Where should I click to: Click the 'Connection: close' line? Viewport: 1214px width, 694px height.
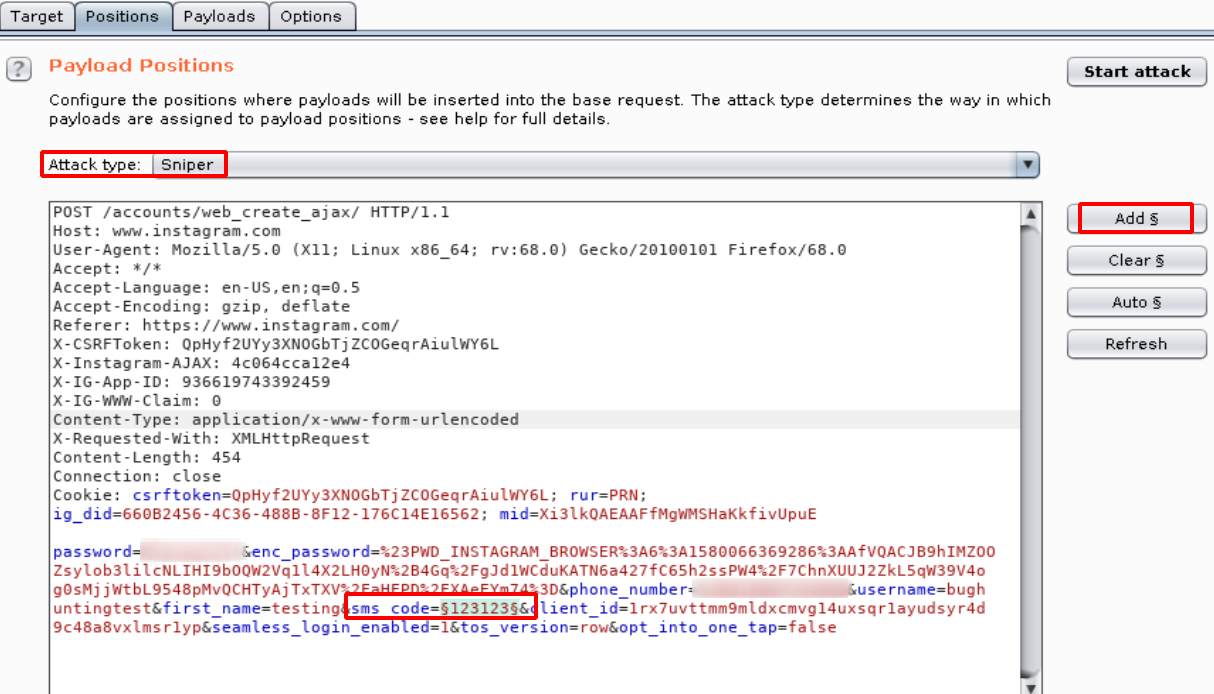137,477
